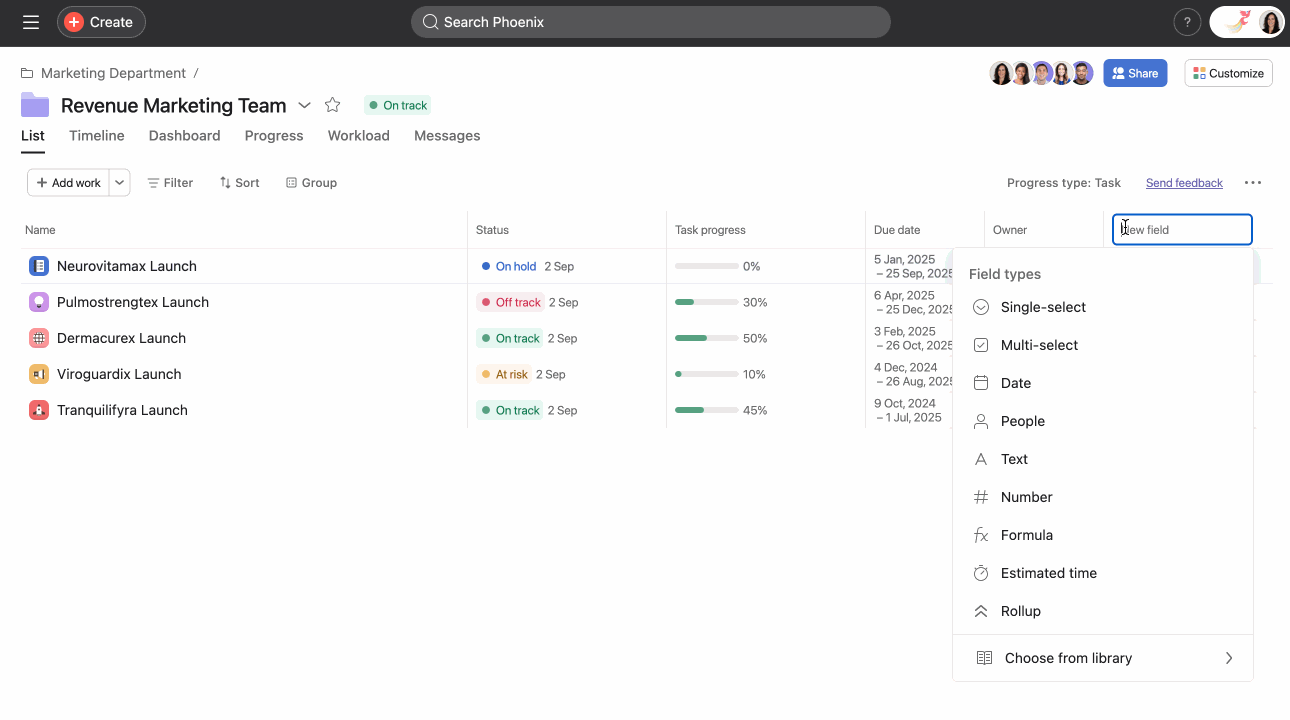1290x720 pixels.
Task: Open the three-dot more options menu
Action: point(1253,182)
